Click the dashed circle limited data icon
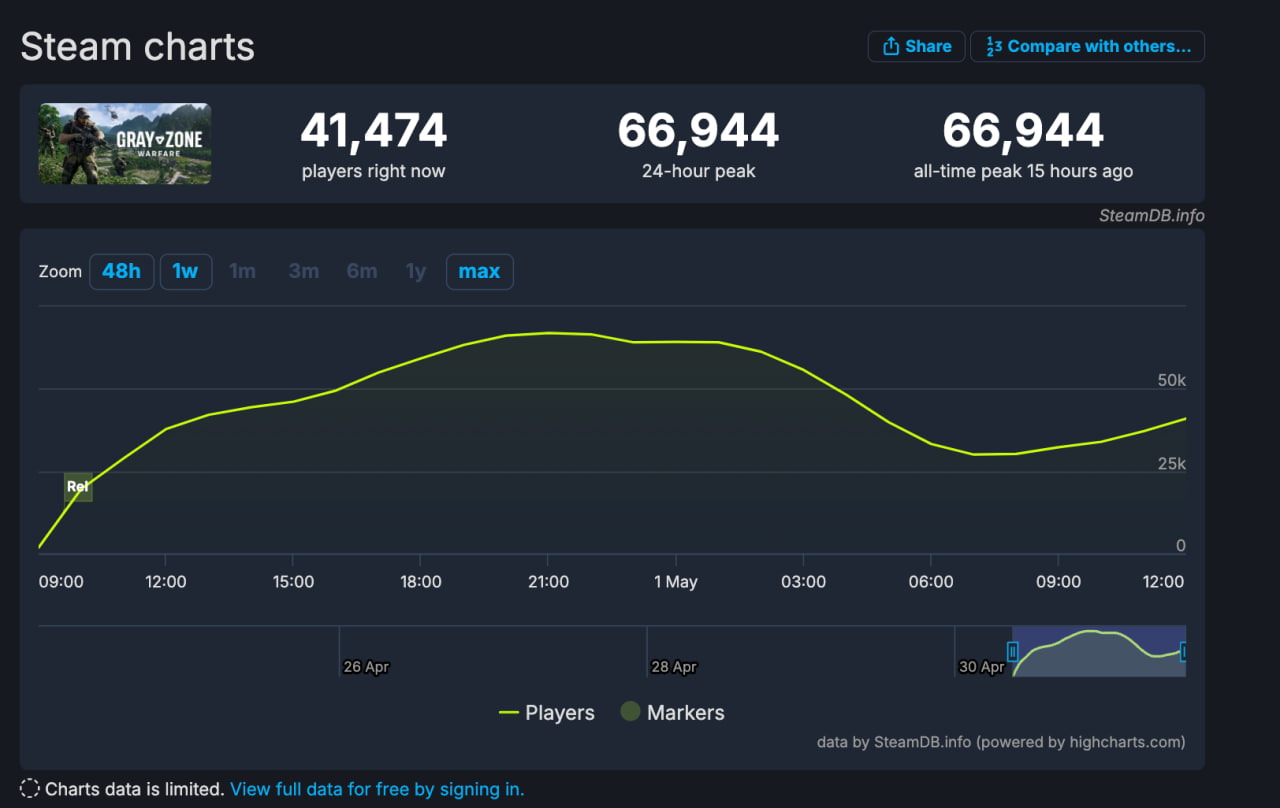Screen dimensions: 1280x808 [x=30, y=789]
